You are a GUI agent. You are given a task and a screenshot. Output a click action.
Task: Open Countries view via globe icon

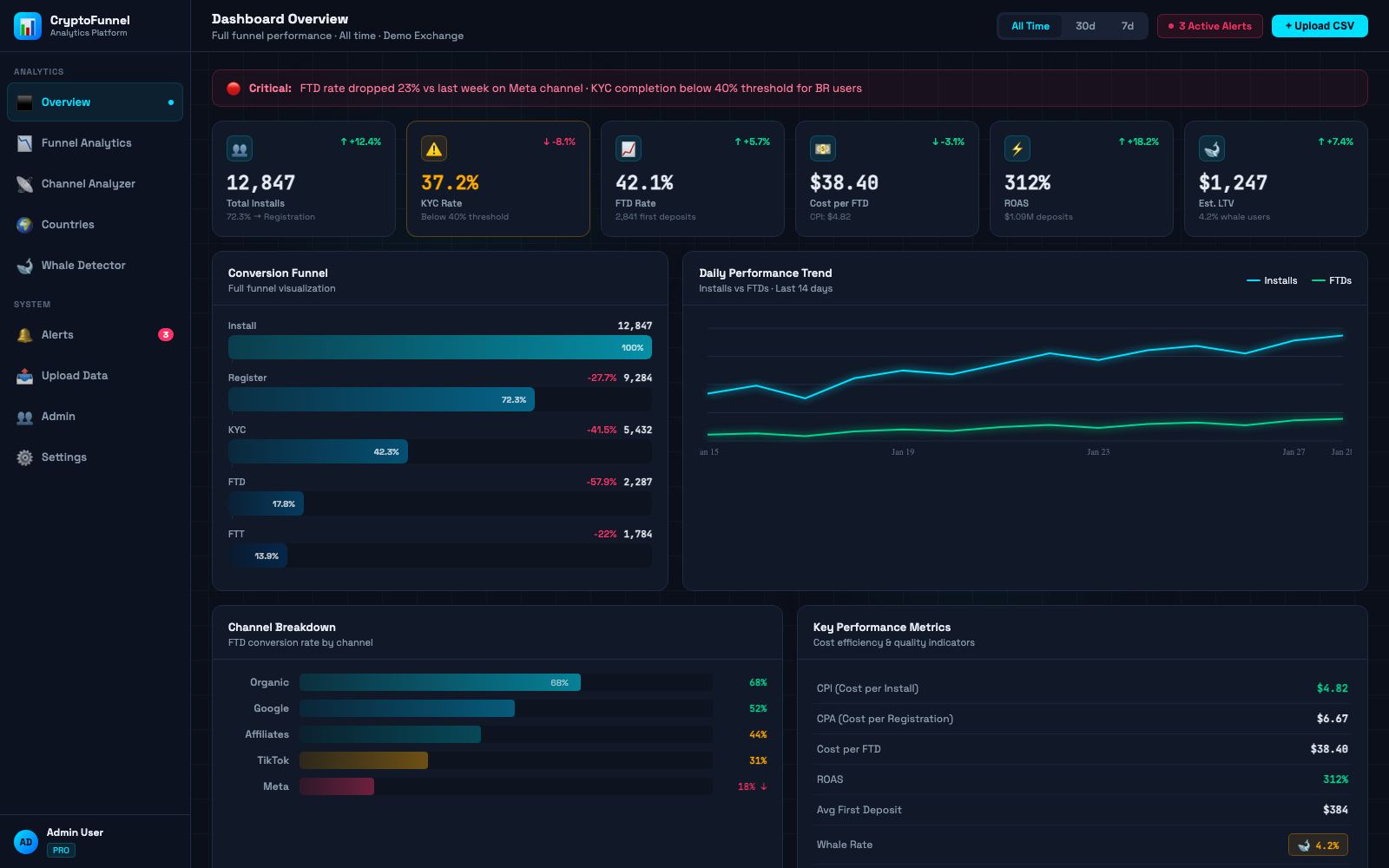pyautogui.click(x=24, y=224)
